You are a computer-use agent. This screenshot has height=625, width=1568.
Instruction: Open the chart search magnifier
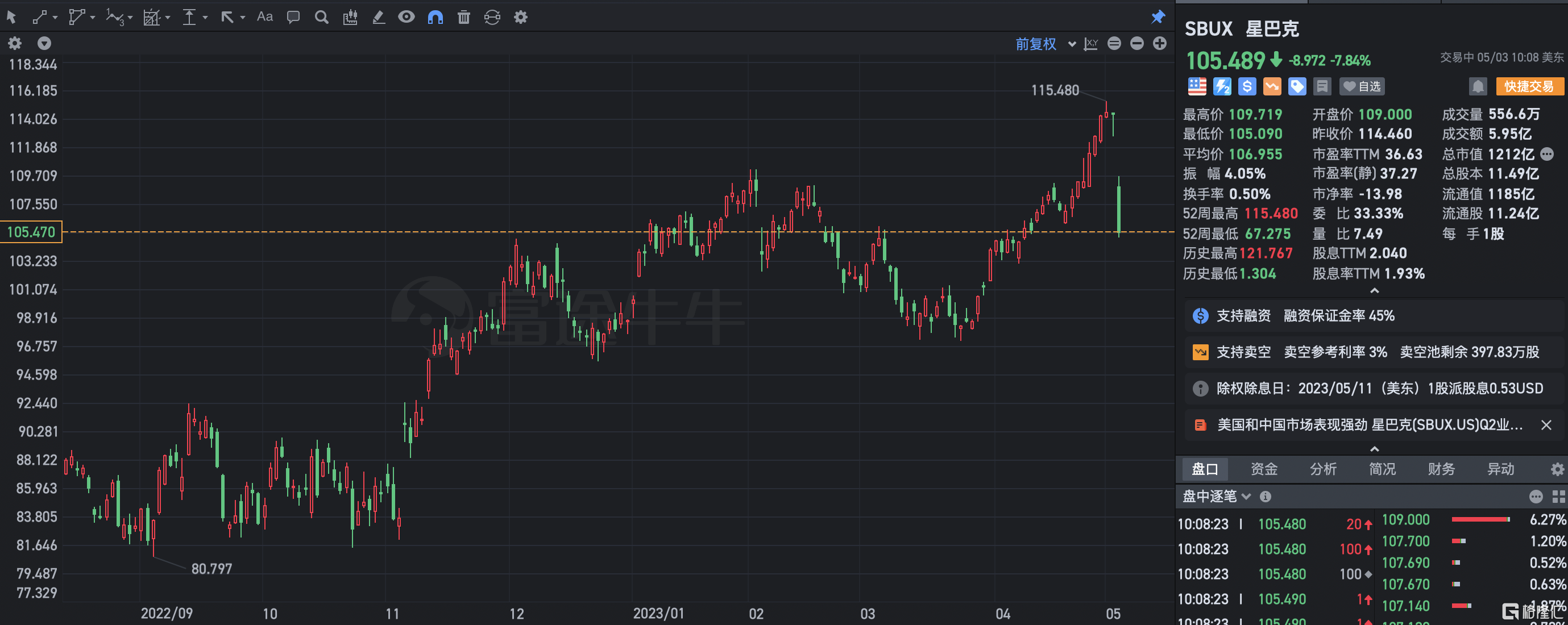pyautogui.click(x=321, y=17)
